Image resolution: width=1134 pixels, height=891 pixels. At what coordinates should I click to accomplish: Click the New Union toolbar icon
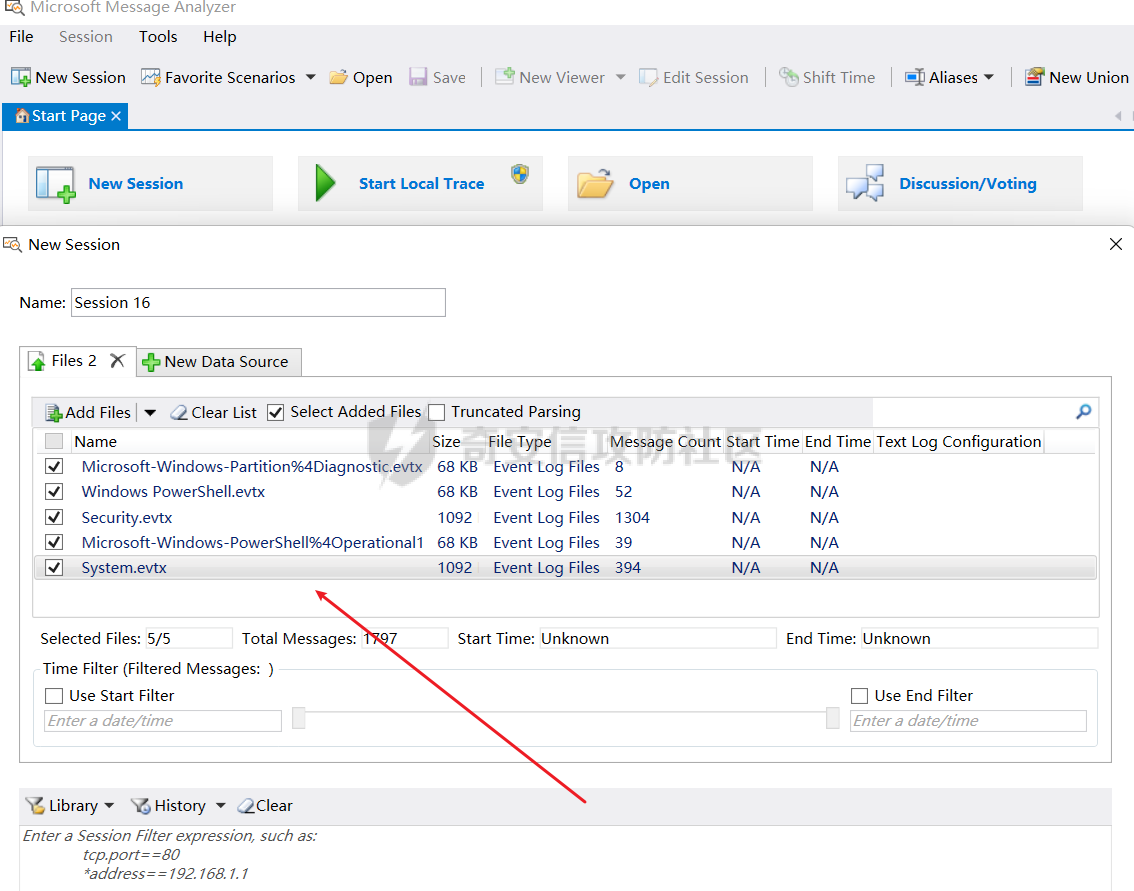pos(1034,77)
